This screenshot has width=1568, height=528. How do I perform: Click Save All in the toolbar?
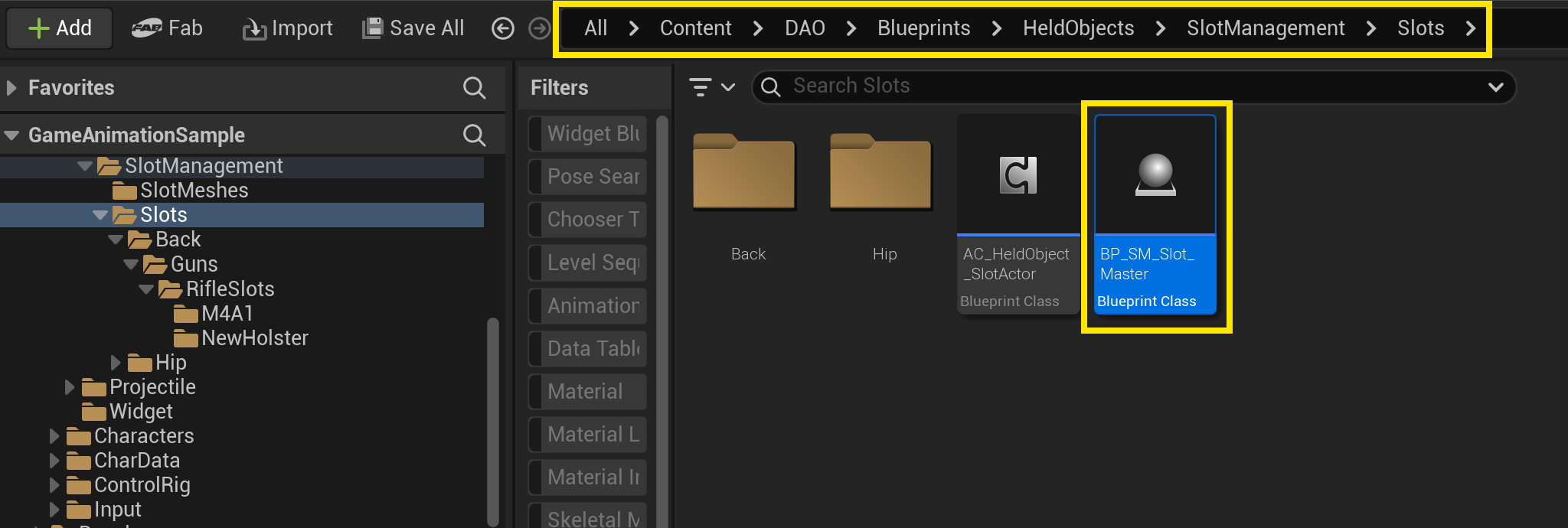413,28
